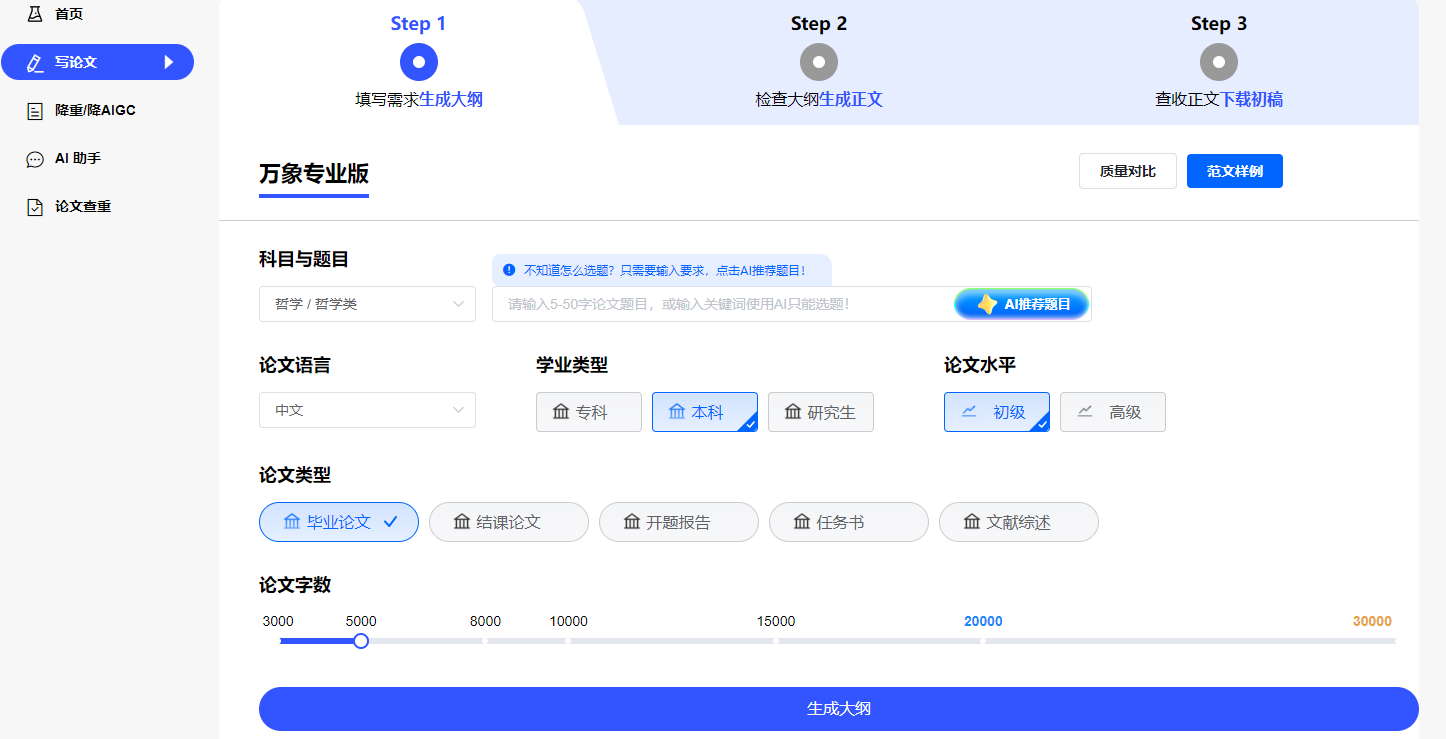Click the 生成大纲 submit button
Viewport: 1446px width, 739px height.
pyautogui.click(x=839, y=709)
